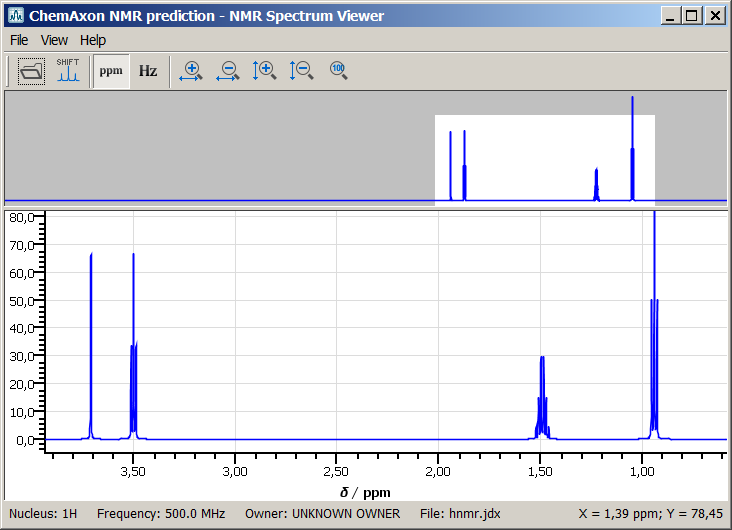The image size is (732, 530).
Task: Zoom in vertically
Action: tap(264, 71)
